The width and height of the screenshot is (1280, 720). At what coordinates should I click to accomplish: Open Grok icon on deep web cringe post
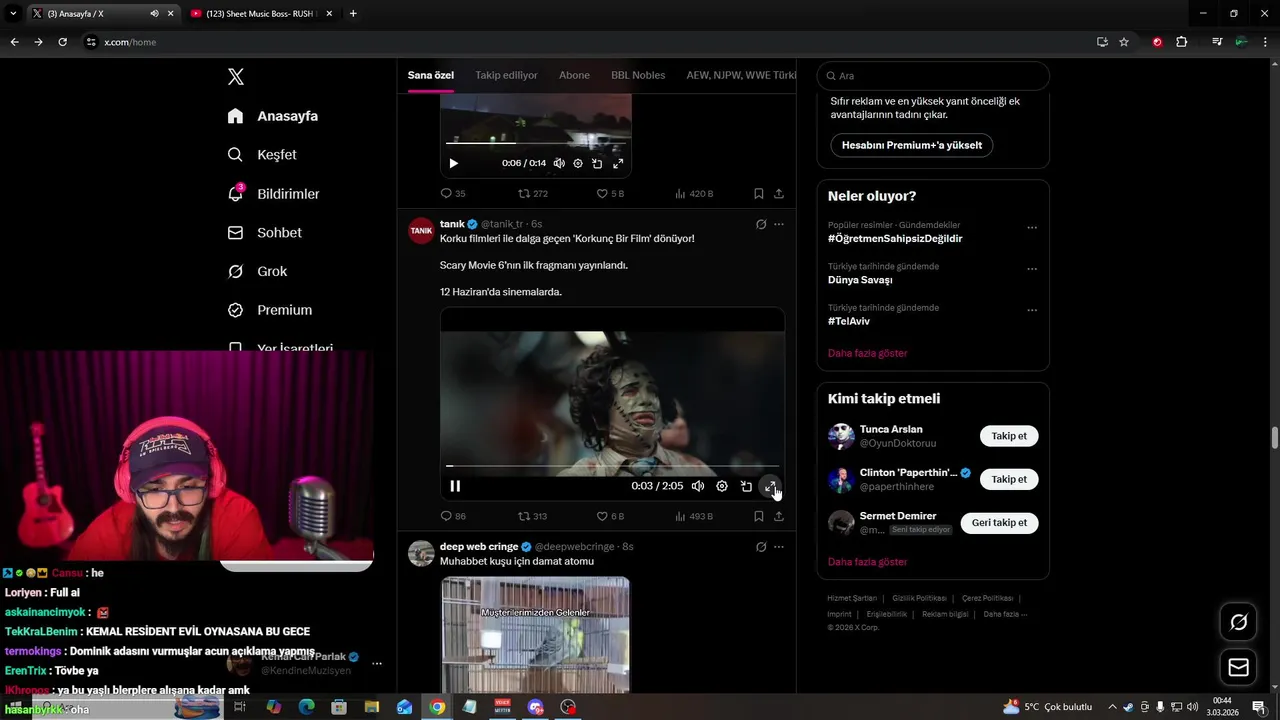[761, 547]
